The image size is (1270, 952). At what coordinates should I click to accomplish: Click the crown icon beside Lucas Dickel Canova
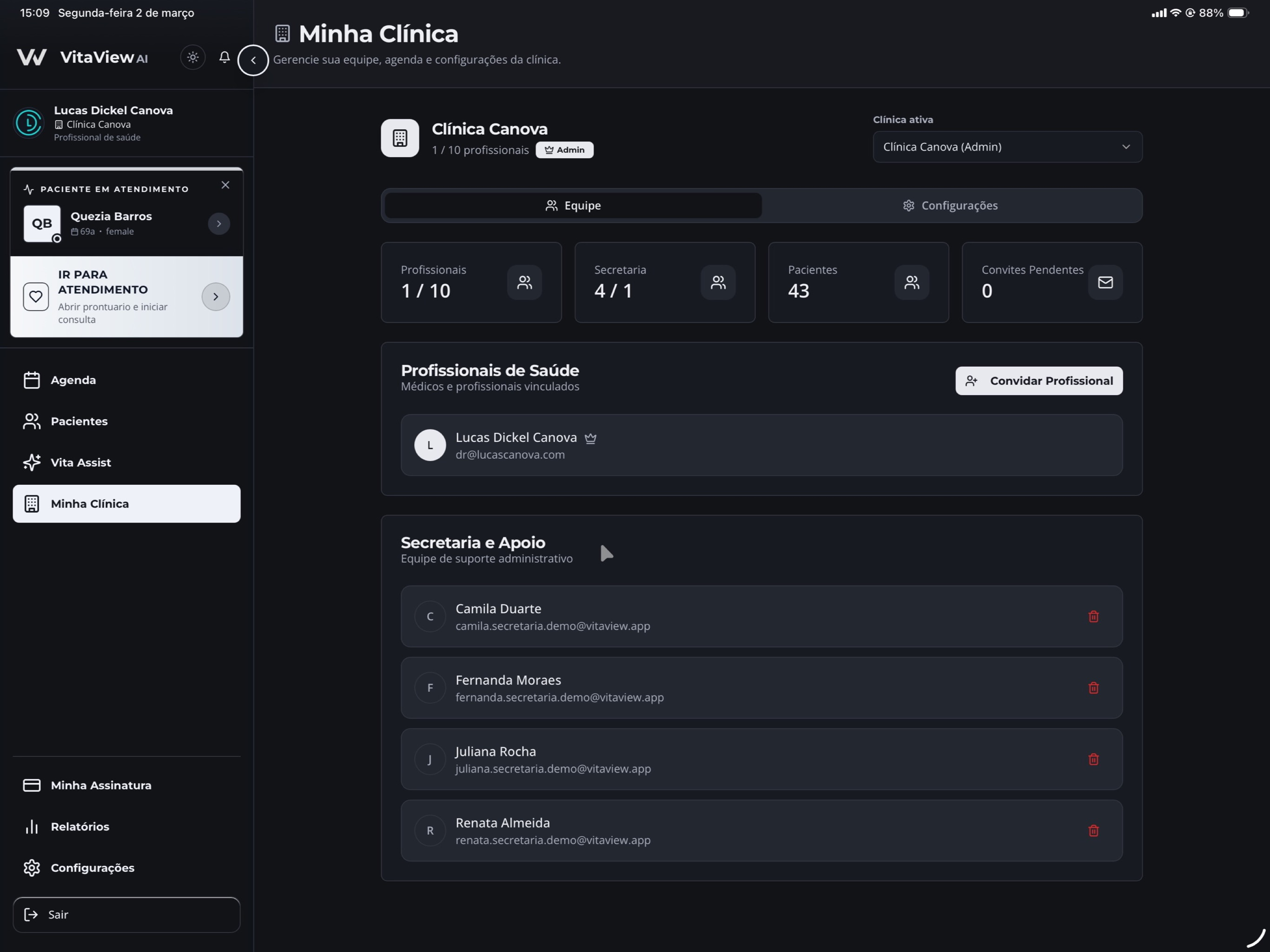(590, 439)
